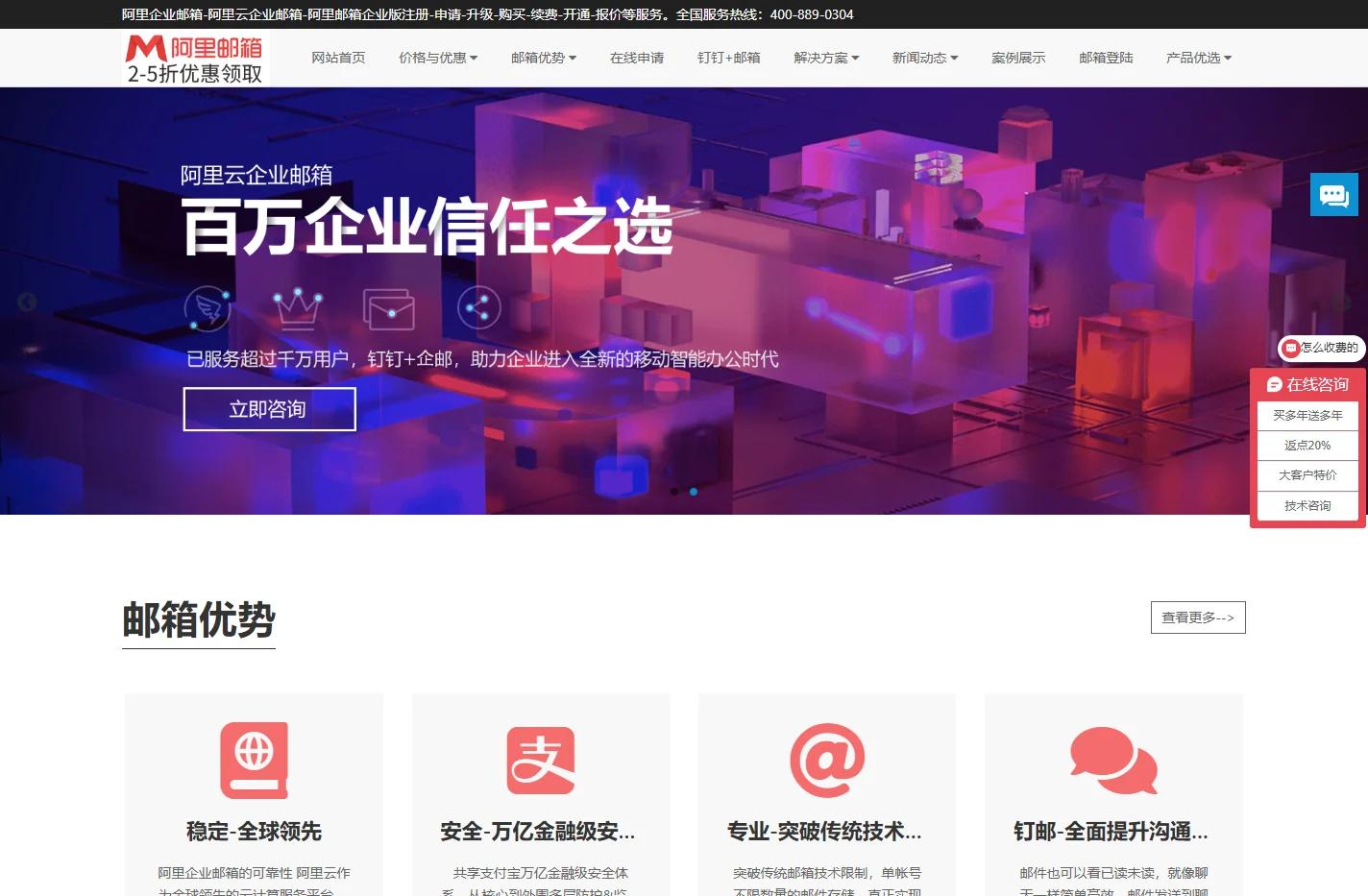Click 查看更多--> button
This screenshot has width=1368, height=896.
[x=1198, y=618]
